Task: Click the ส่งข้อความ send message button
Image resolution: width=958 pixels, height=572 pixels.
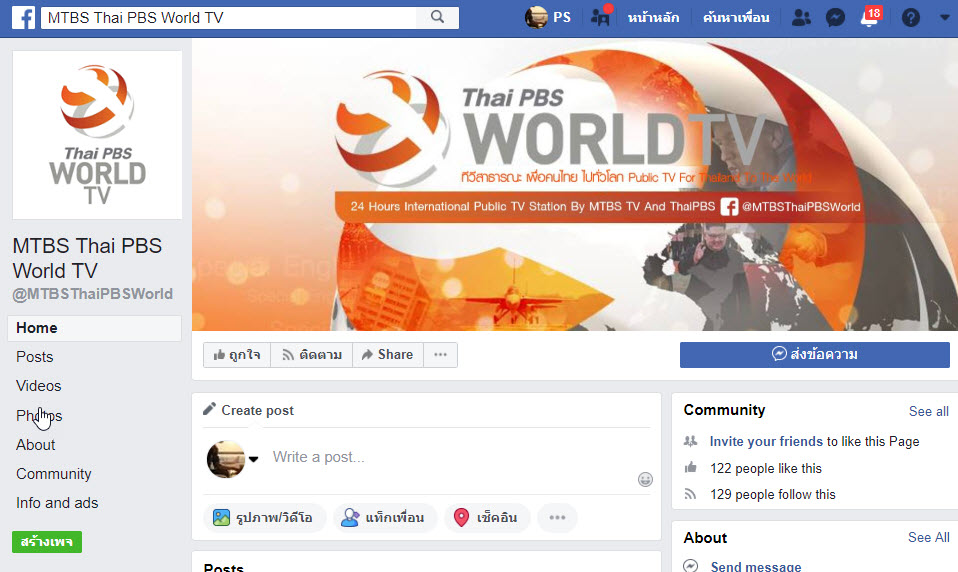Action: pyautogui.click(x=814, y=354)
